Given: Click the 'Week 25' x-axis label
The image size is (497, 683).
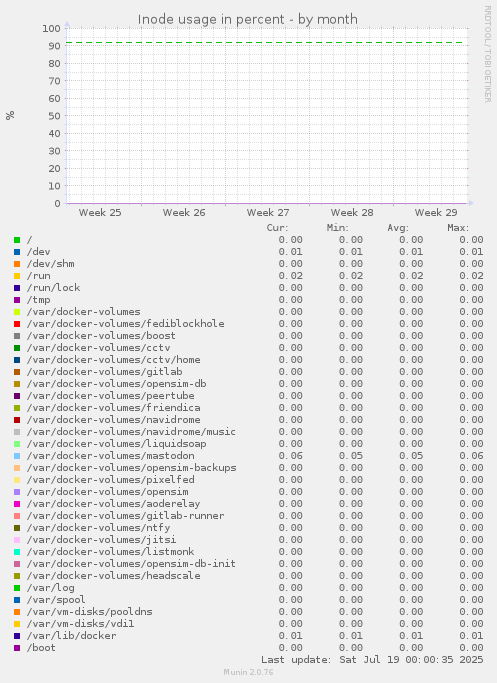Looking at the screenshot, I should click(100, 213).
